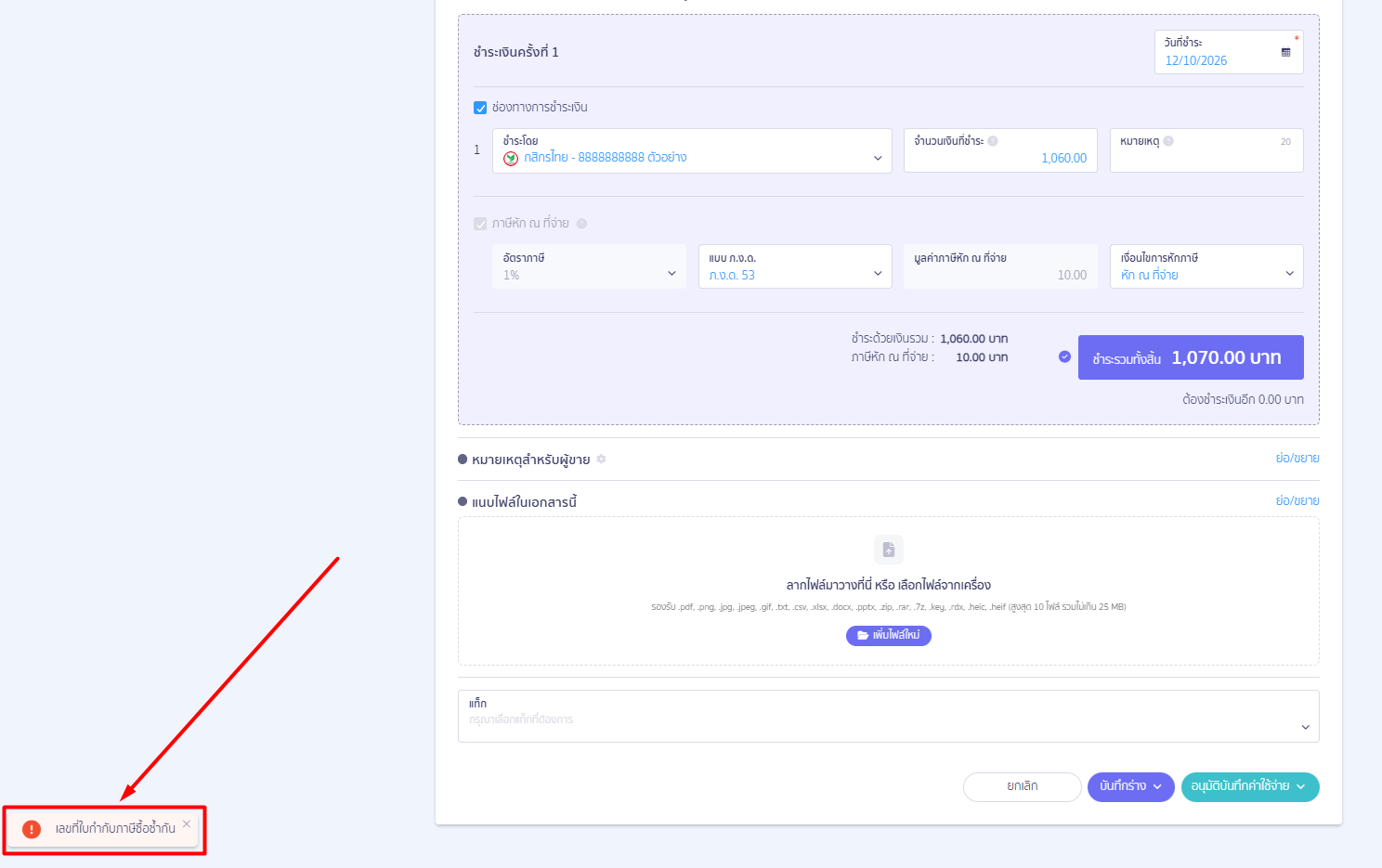Open the แบบ ภ.ง.ด. dropdown
This screenshot has width=1382, height=868.
795,266
